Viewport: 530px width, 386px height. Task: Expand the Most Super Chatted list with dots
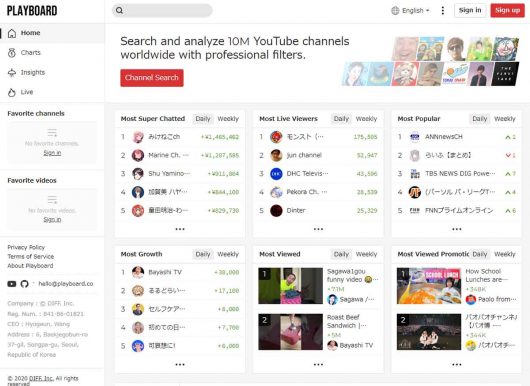180,229
